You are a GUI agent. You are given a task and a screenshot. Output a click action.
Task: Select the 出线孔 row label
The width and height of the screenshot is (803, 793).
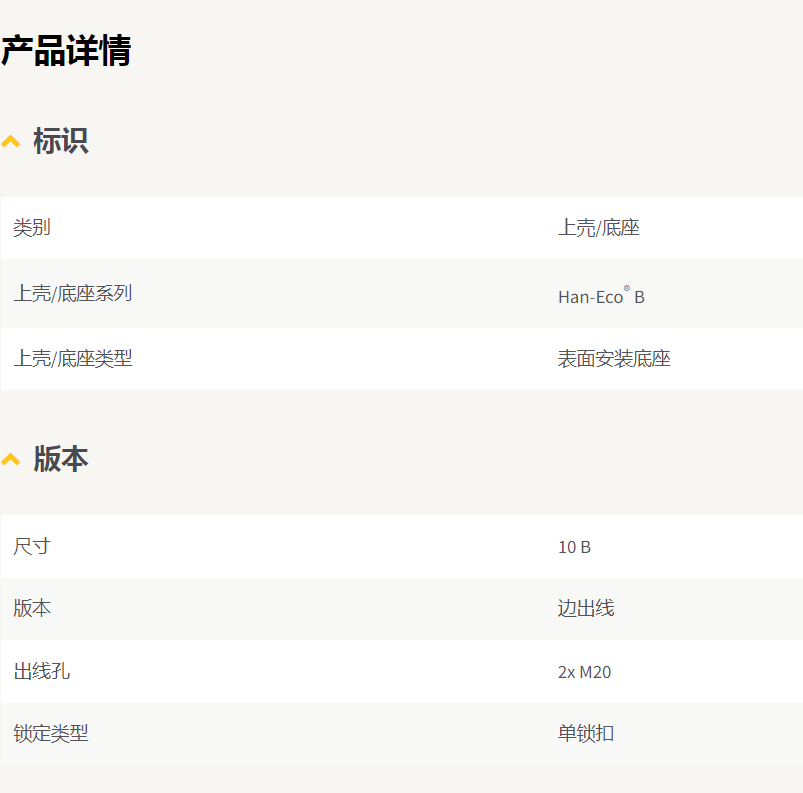click(x=41, y=672)
